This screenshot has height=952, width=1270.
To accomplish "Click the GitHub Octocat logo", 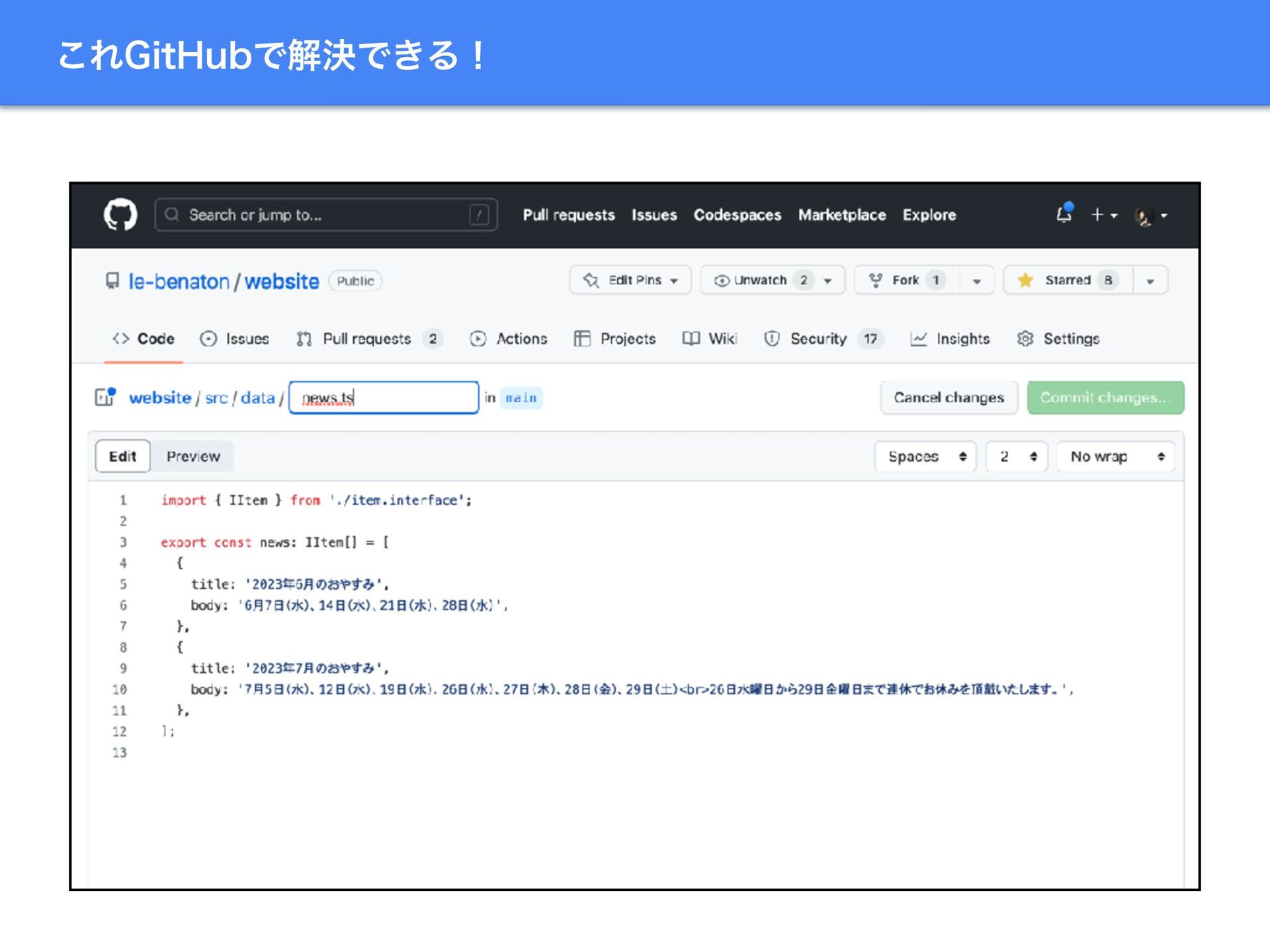I will pos(120,215).
